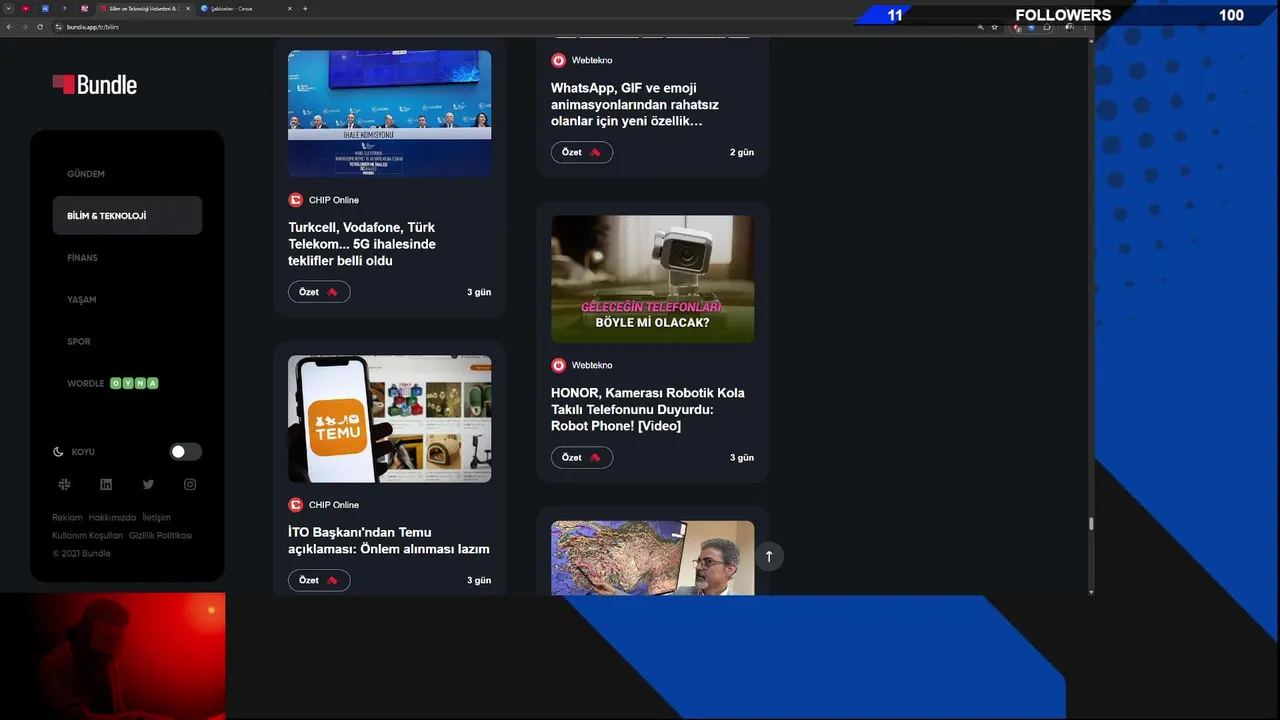Open the 5G ihale komisyonu thumbnail
This screenshot has width=1280, height=720.
pyautogui.click(x=390, y=114)
